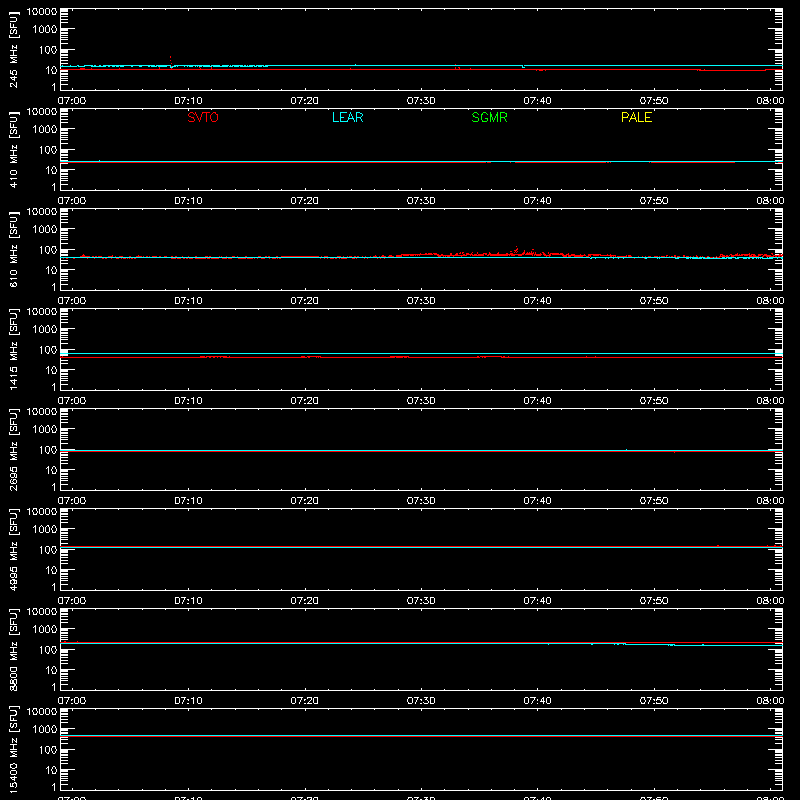The image size is (800, 800).
Task: Click 07:30 time label of 245 MHz plot
Action: coord(421,101)
